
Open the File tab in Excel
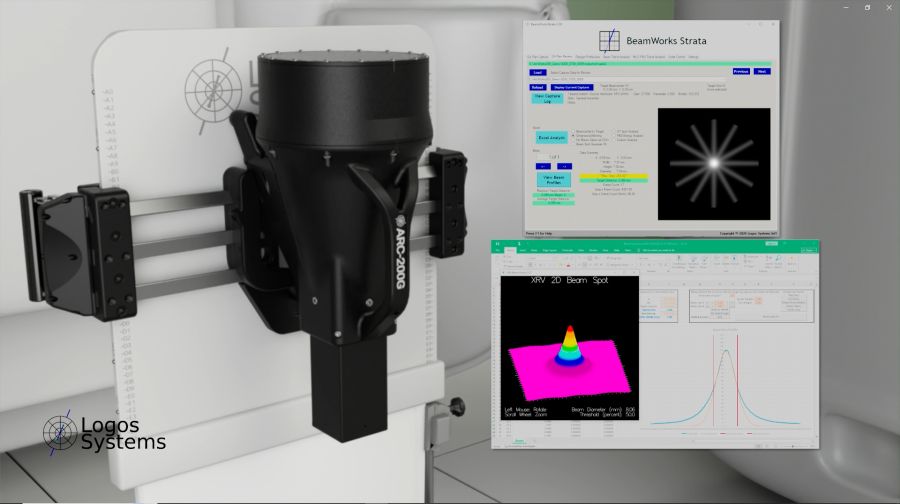(498, 250)
